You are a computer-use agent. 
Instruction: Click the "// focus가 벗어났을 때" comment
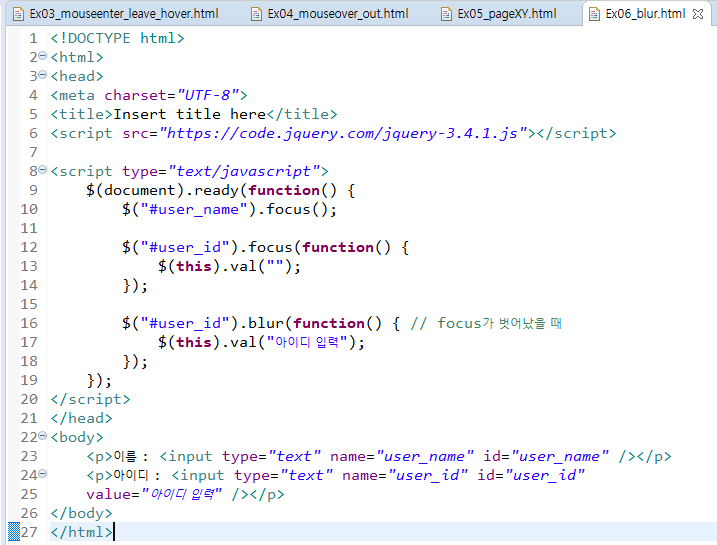(486, 323)
